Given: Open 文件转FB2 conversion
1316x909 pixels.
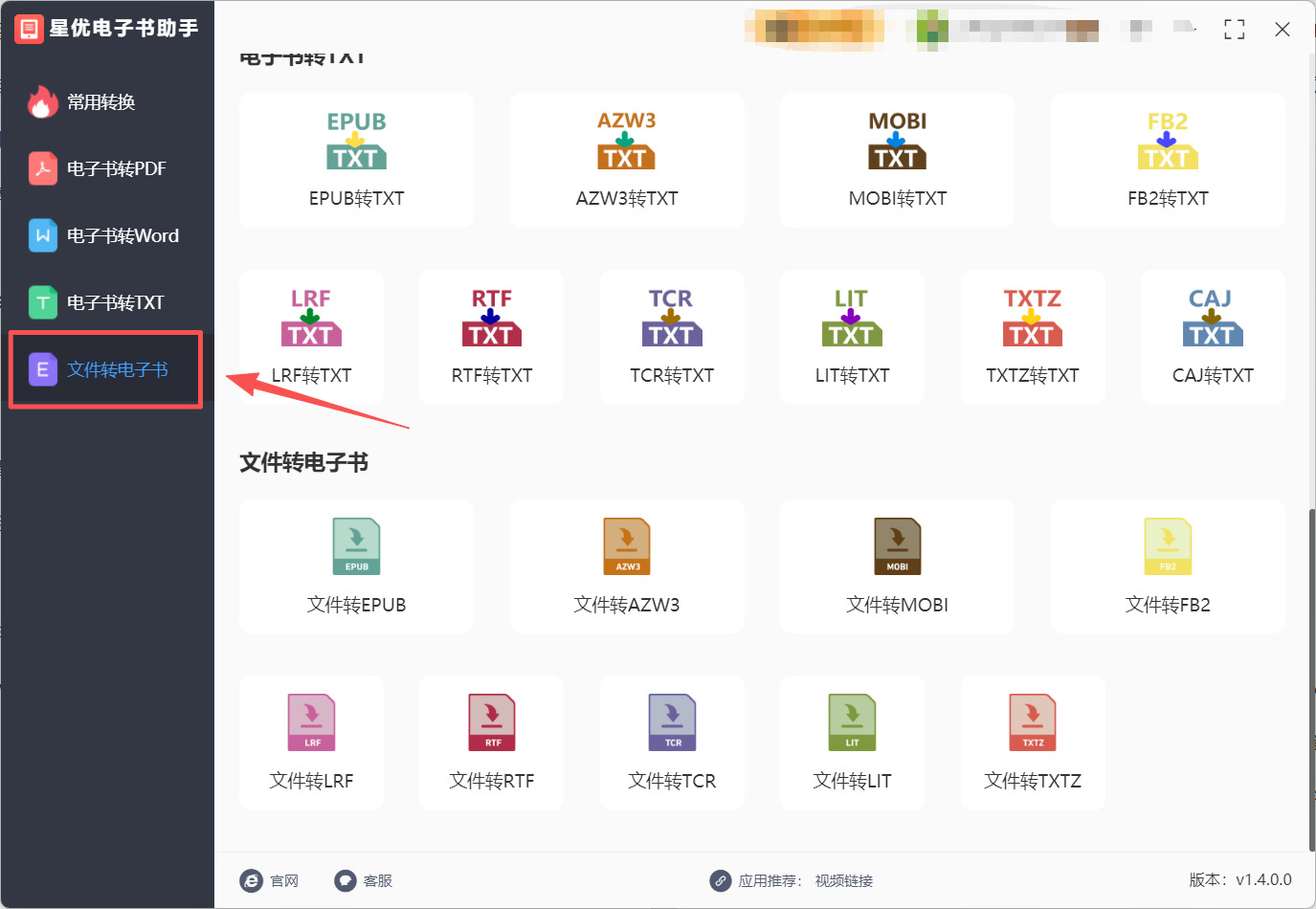Looking at the screenshot, I should (1167, 565).
